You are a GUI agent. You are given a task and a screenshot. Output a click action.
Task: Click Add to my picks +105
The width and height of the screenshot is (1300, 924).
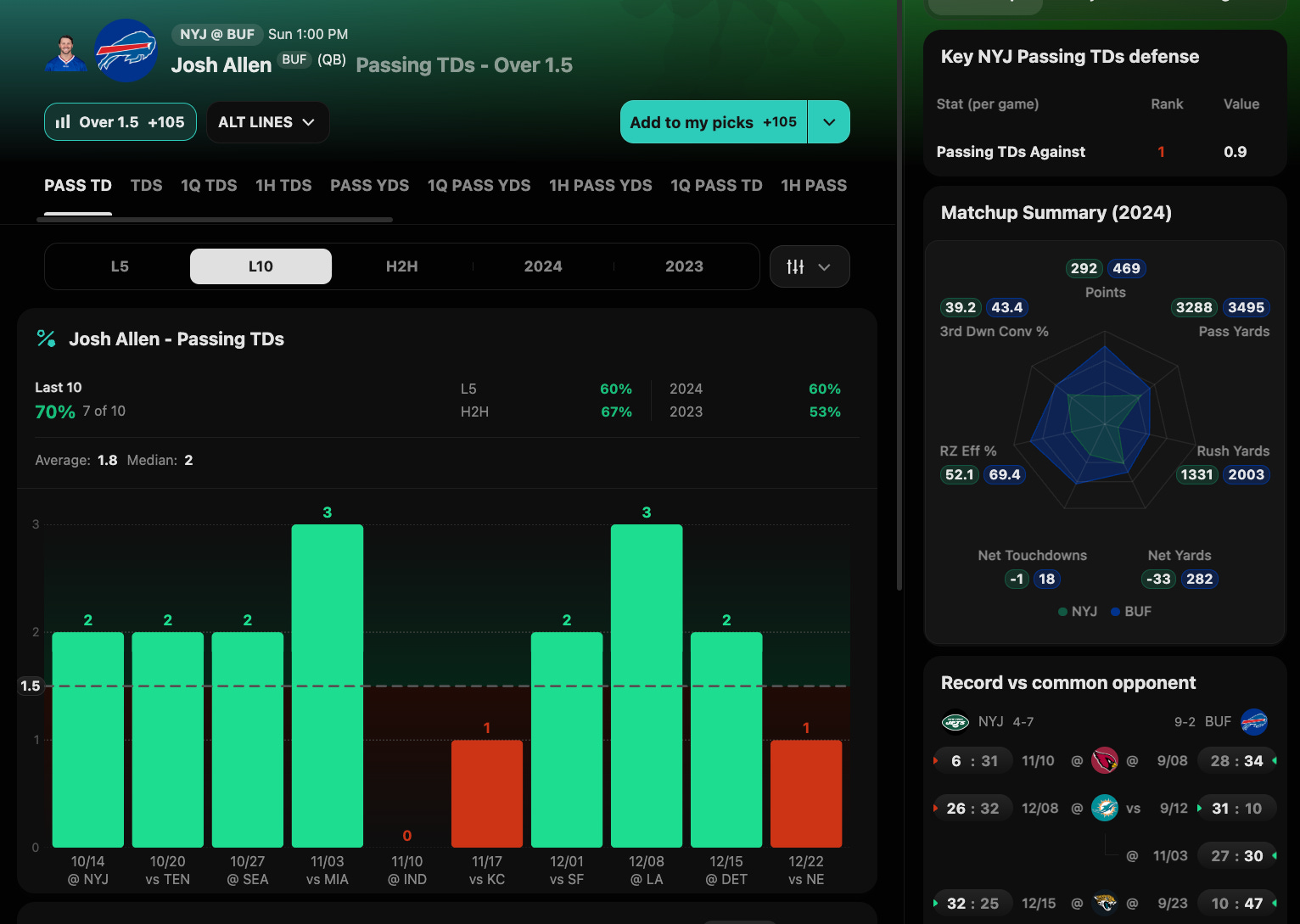(x=714, y=122)
